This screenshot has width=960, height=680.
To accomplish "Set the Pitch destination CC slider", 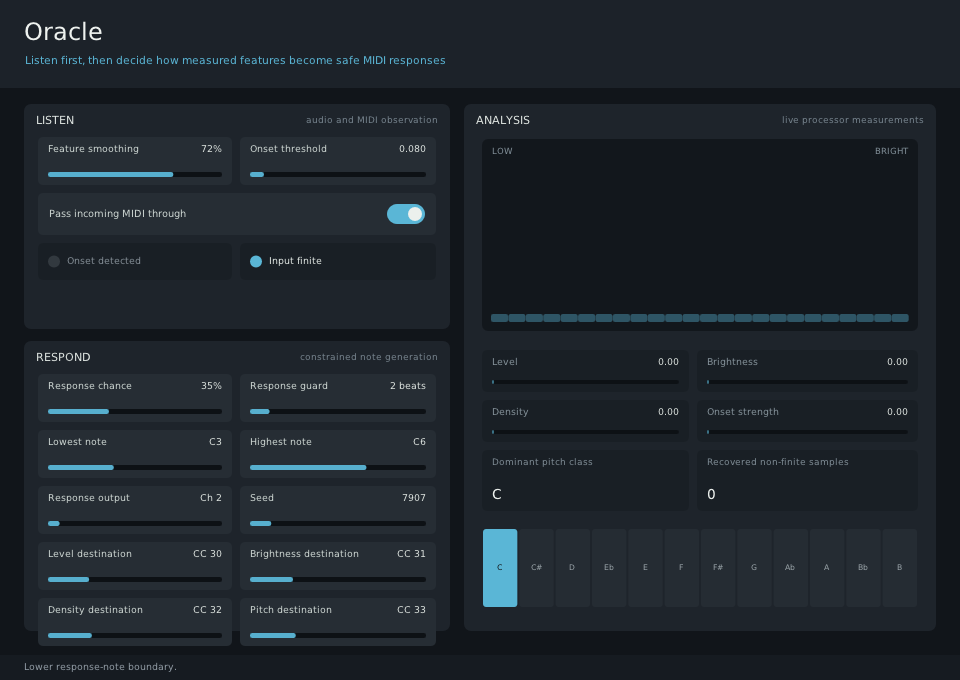I will 337,635.
